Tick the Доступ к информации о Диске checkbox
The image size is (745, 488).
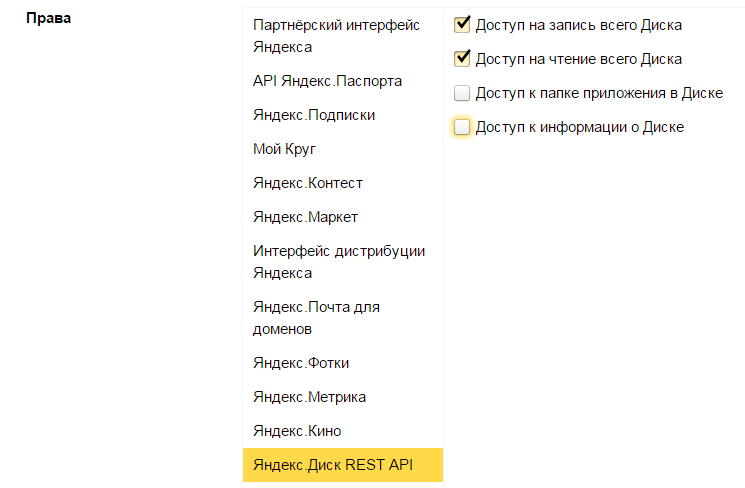462,127
